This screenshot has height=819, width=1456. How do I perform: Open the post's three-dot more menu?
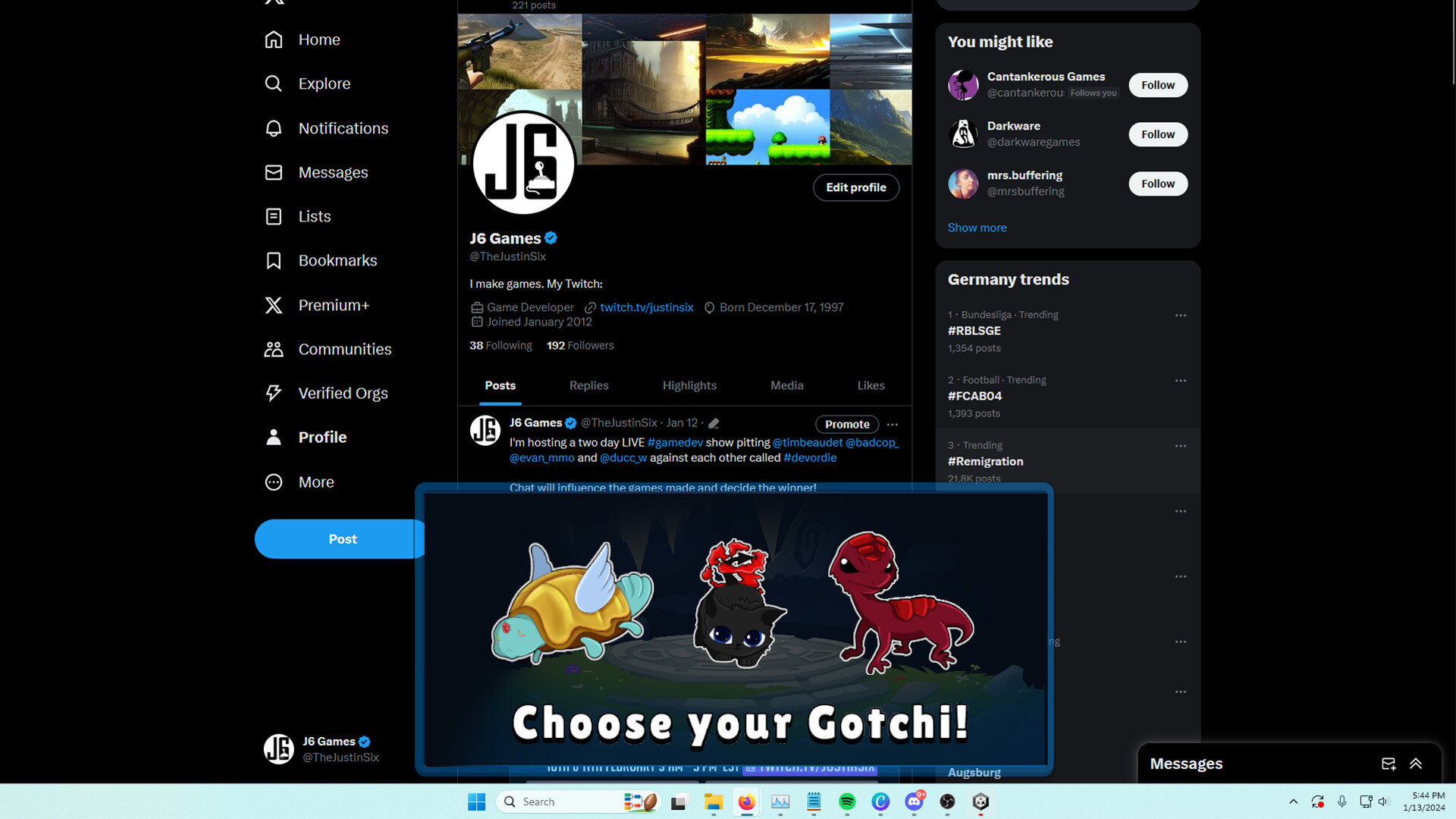892,425
